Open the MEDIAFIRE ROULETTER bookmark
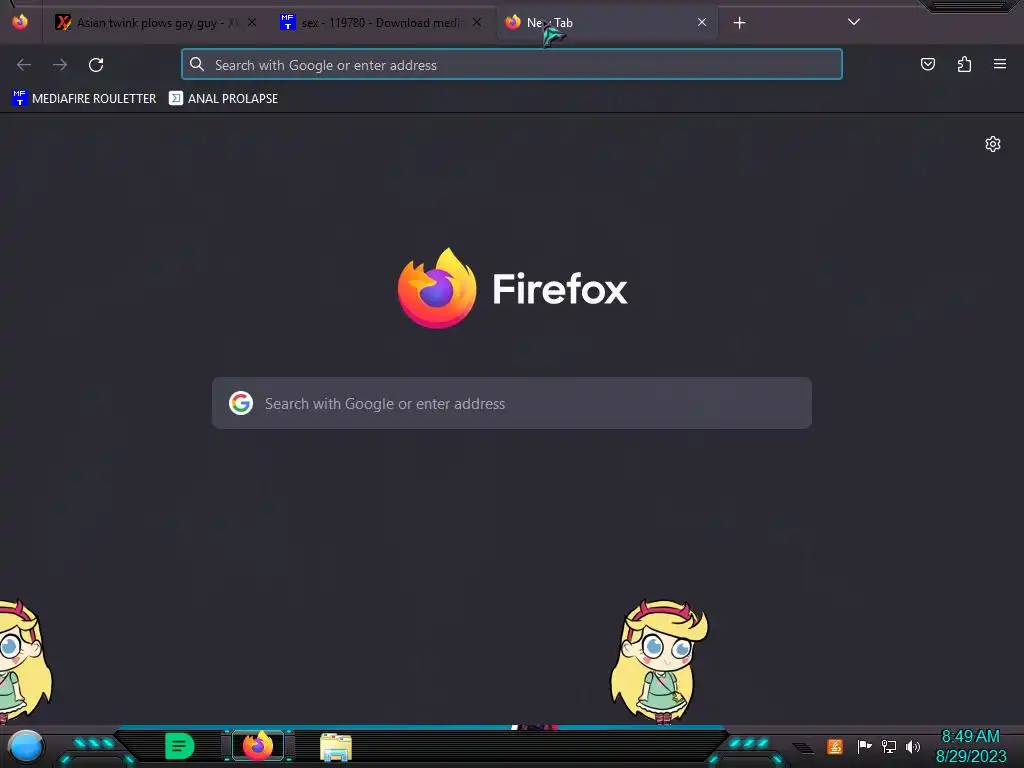This screenshot has height=768, width=1024. click(x=84, y=99)
